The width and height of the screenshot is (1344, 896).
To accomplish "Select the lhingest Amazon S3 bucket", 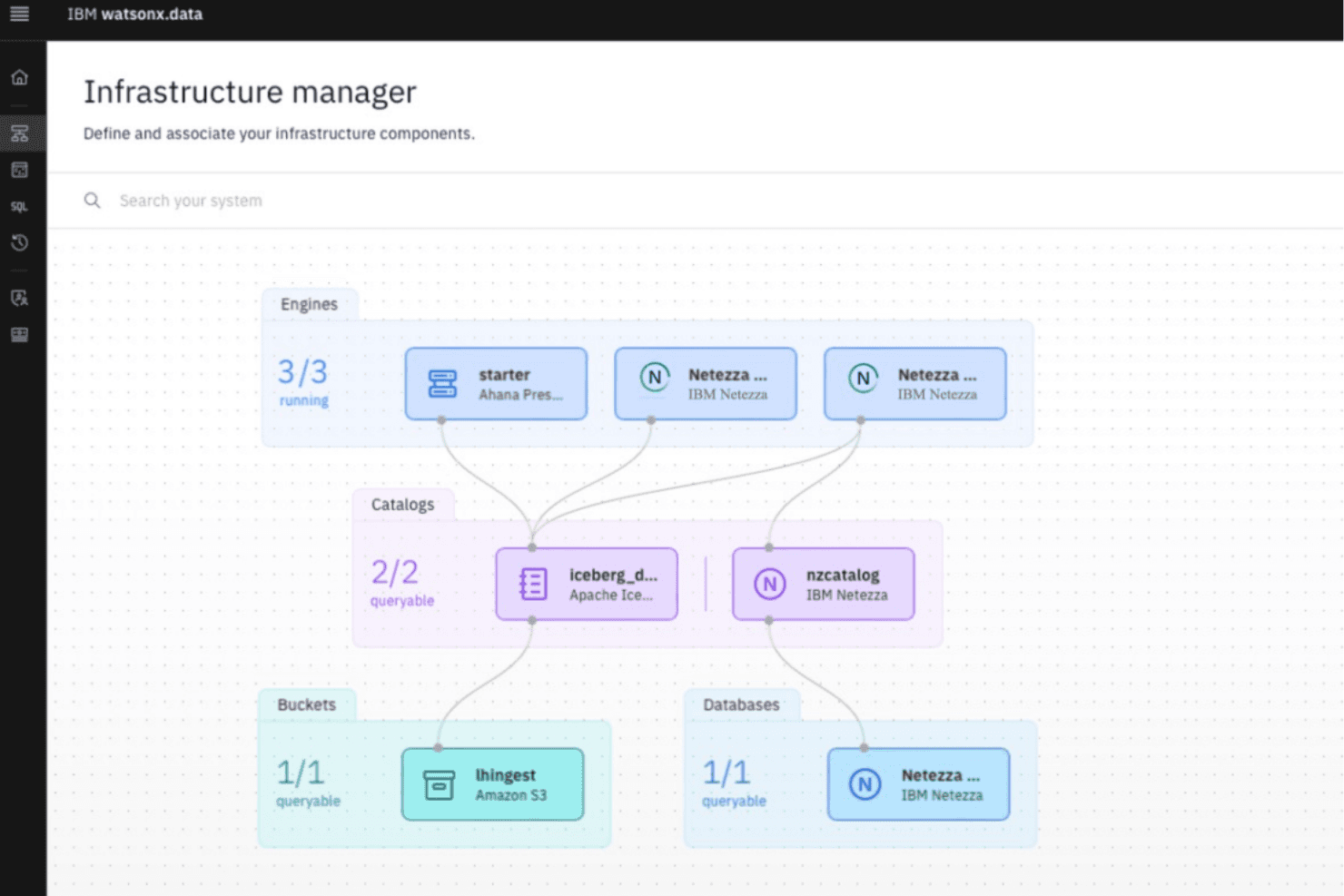I will tap(493, 784).
